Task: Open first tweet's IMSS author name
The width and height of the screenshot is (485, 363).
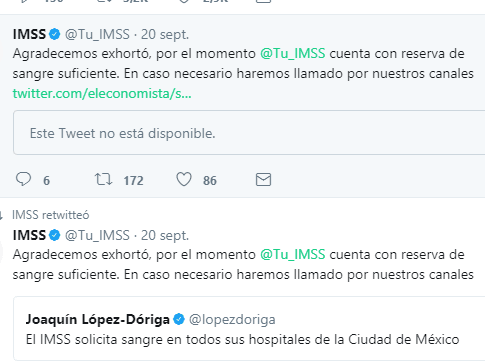Action: coord(29,34)
